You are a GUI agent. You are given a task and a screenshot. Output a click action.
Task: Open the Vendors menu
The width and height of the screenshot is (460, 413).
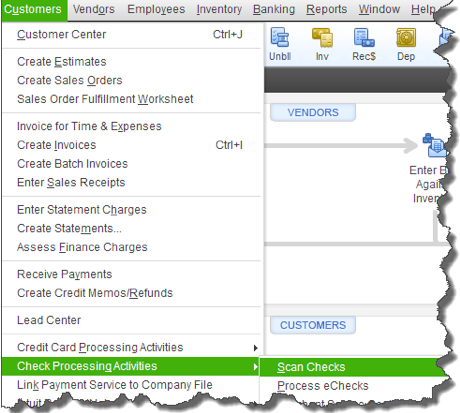[x=94, y=9]
